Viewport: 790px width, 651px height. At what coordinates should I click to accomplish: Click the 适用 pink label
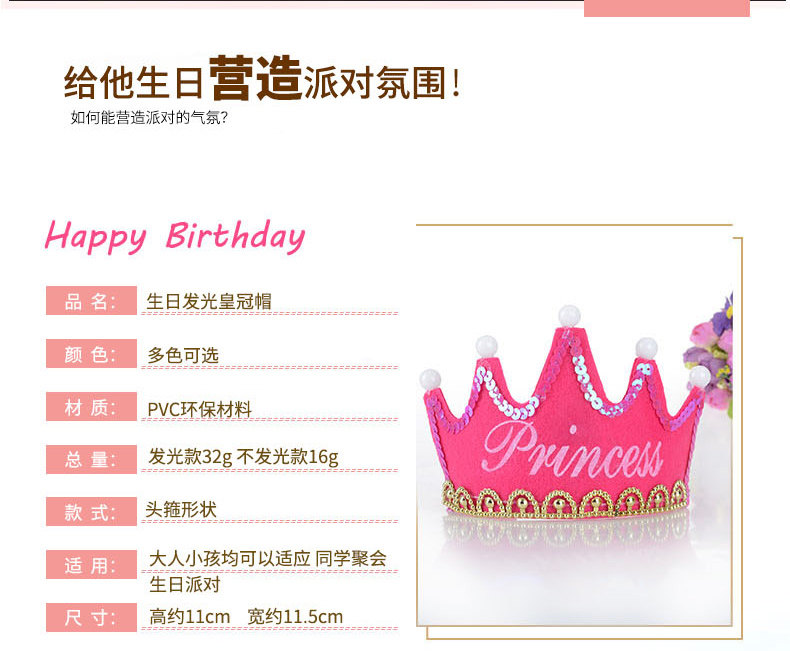click(91, 564)
